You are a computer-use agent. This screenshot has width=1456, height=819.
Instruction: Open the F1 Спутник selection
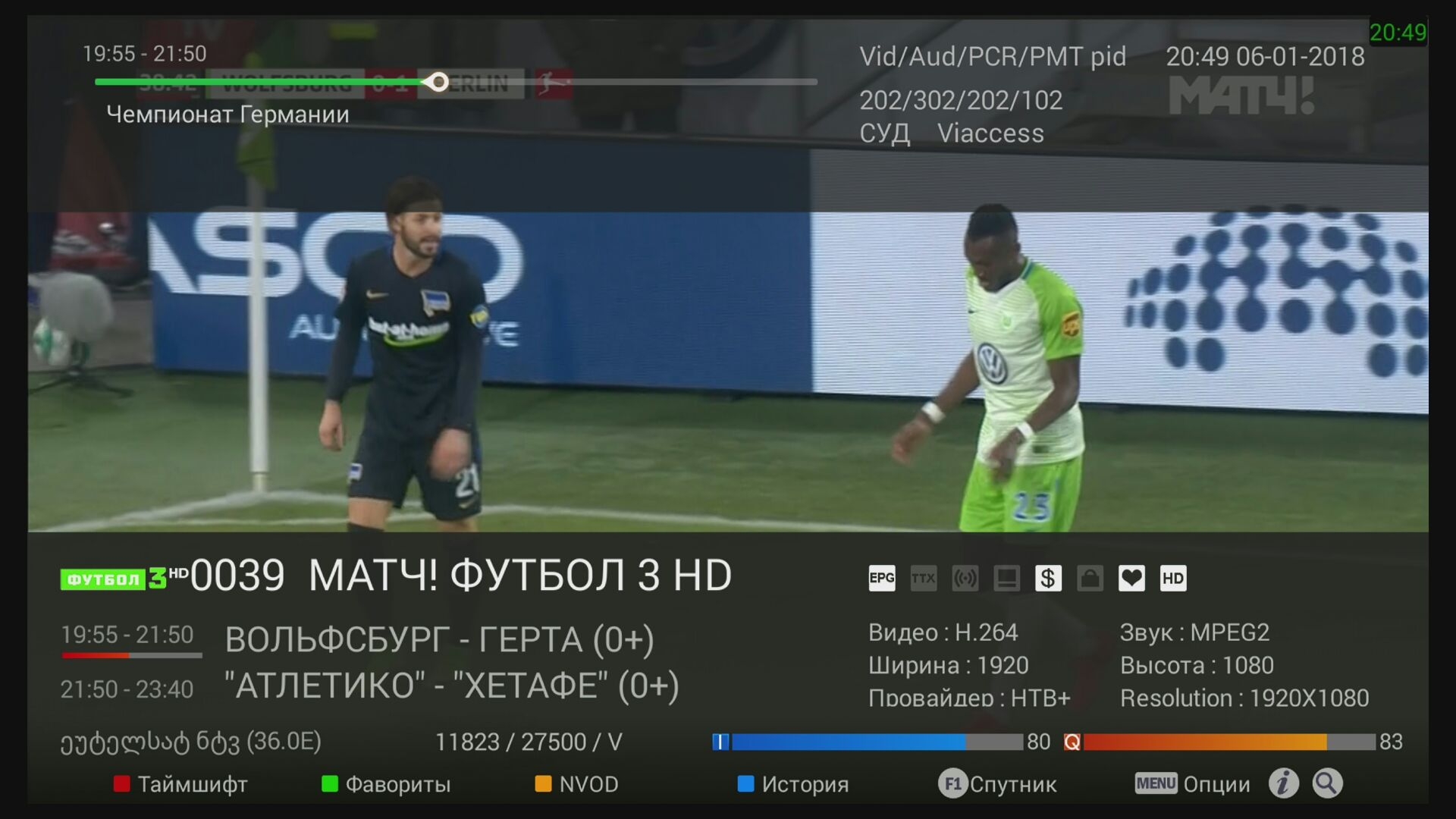click(x=997, y=784)
